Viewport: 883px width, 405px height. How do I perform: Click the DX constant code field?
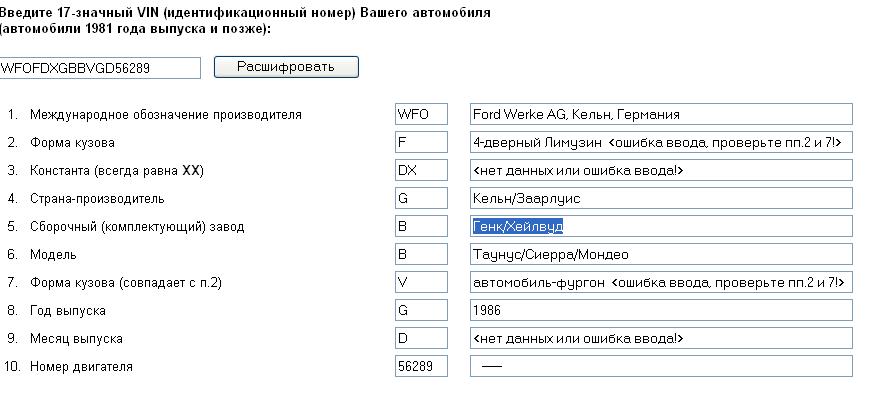pos(421,171)
